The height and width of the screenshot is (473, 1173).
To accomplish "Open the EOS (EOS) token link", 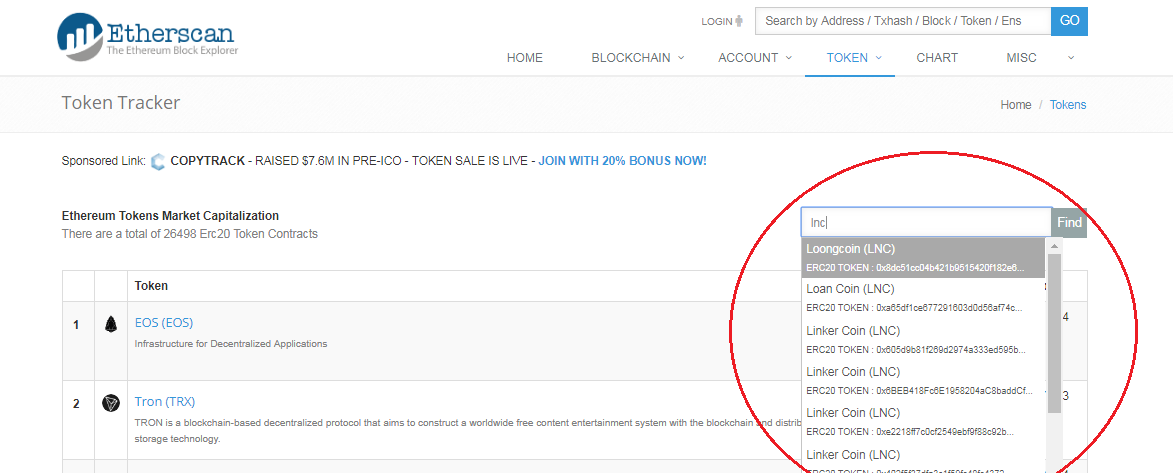I will (164, 323).
